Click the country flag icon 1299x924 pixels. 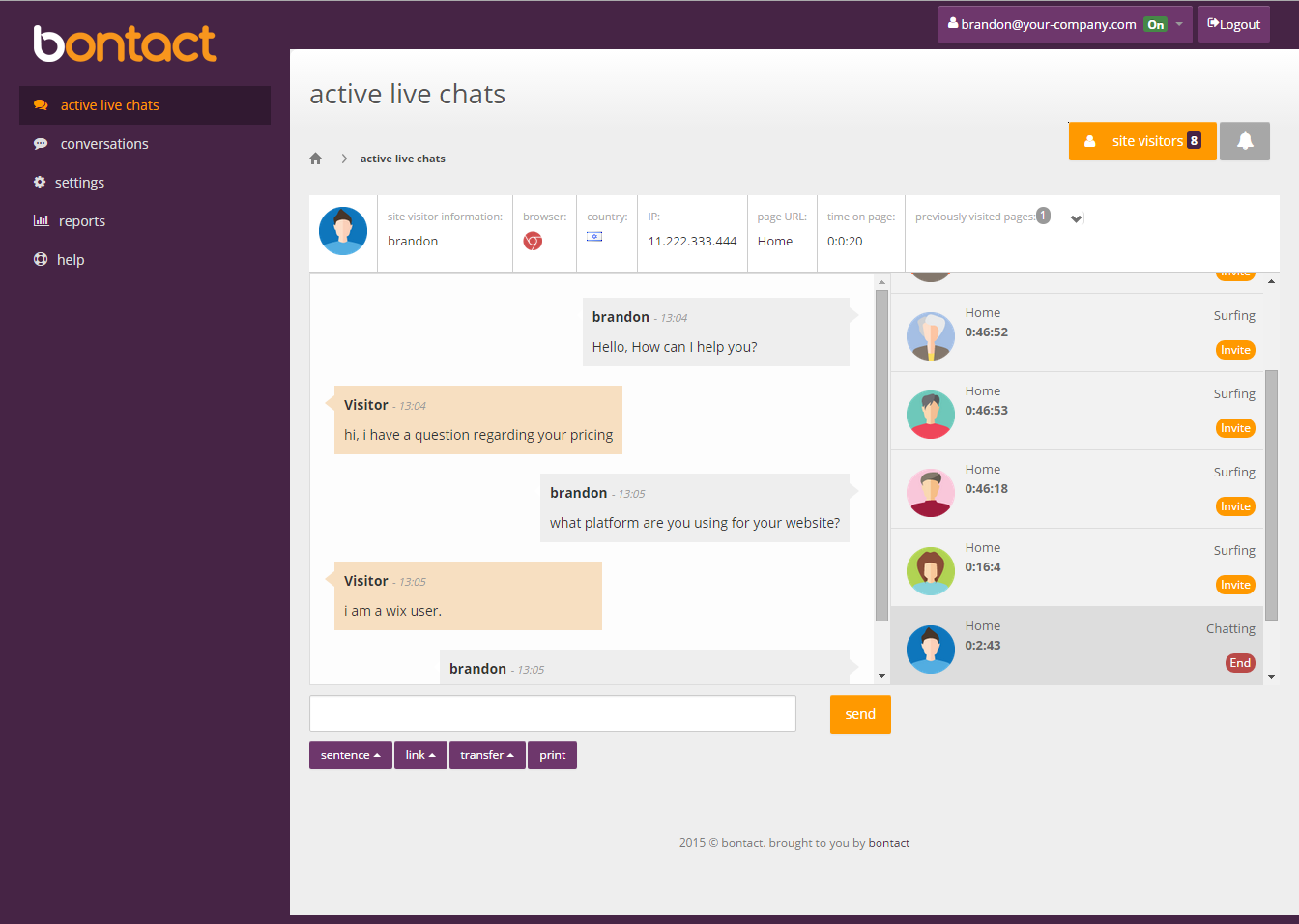(x=594, y=237)
